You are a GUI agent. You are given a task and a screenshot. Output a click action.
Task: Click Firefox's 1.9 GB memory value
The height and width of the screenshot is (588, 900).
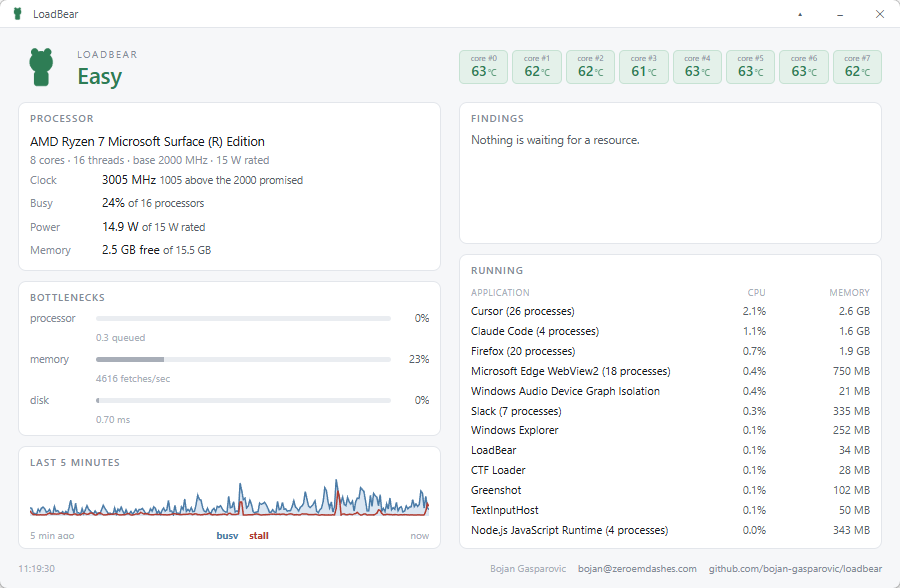[x=855, y=351]
